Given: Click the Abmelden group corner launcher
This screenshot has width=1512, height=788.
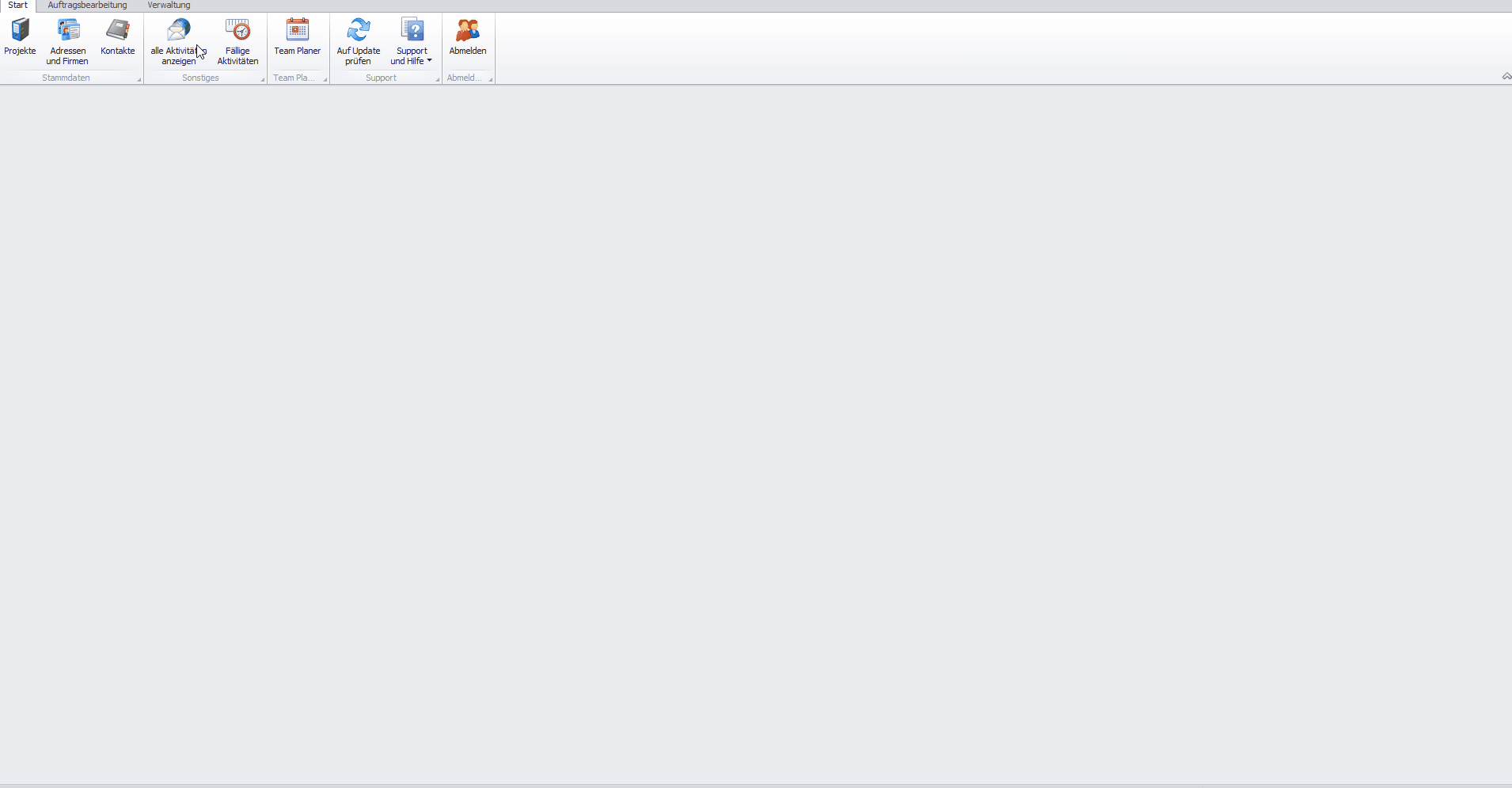Looking at the screenshot, I should click(x=490, y=79).
